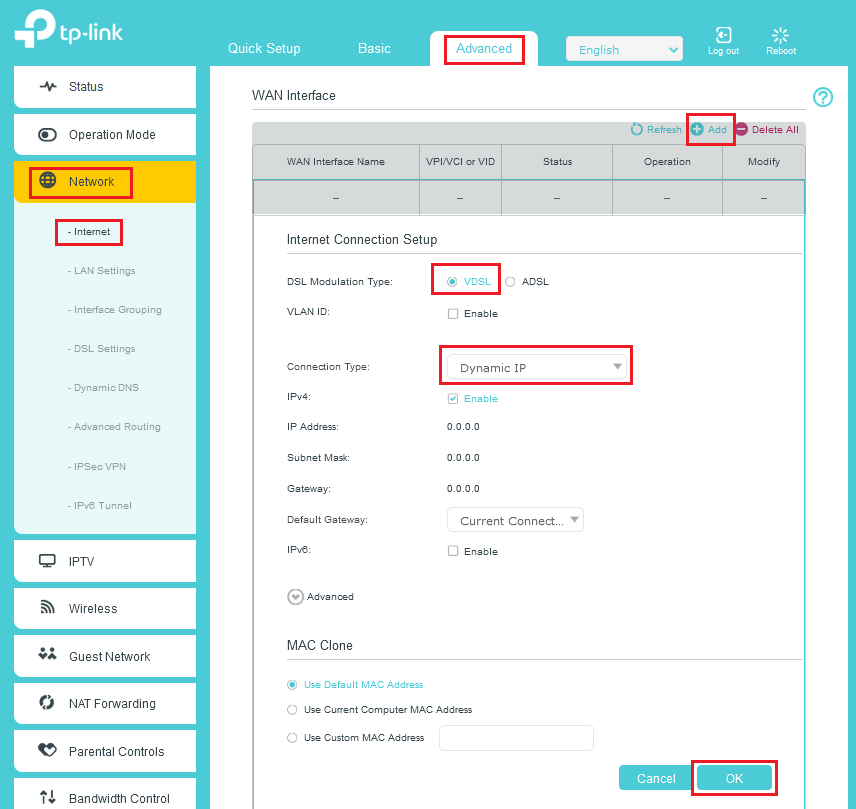This screenshot has width=856, height=809.
Task: Click the Refresh icon in WAN Interface
Action: (x=637, y=129)
